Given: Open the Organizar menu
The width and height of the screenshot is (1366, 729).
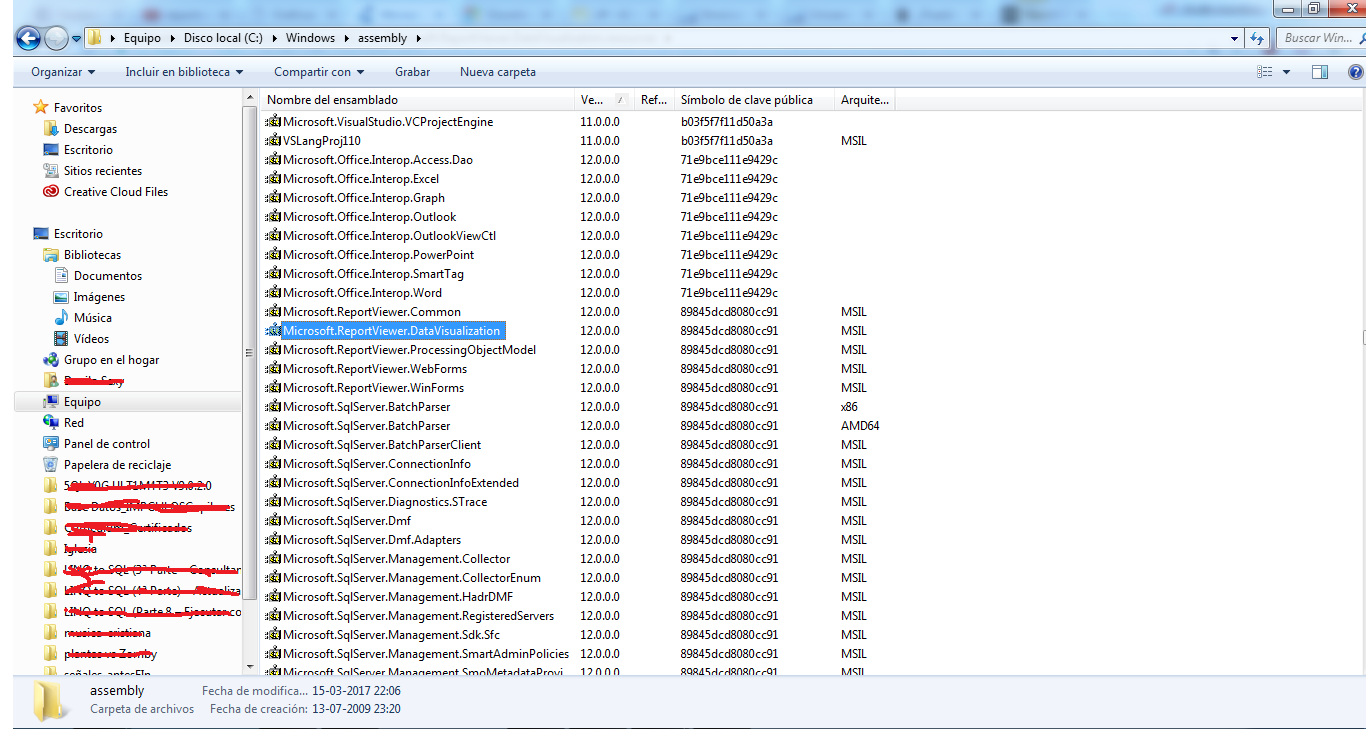Looking at the screenshot, I should click(x=63, y=72).
